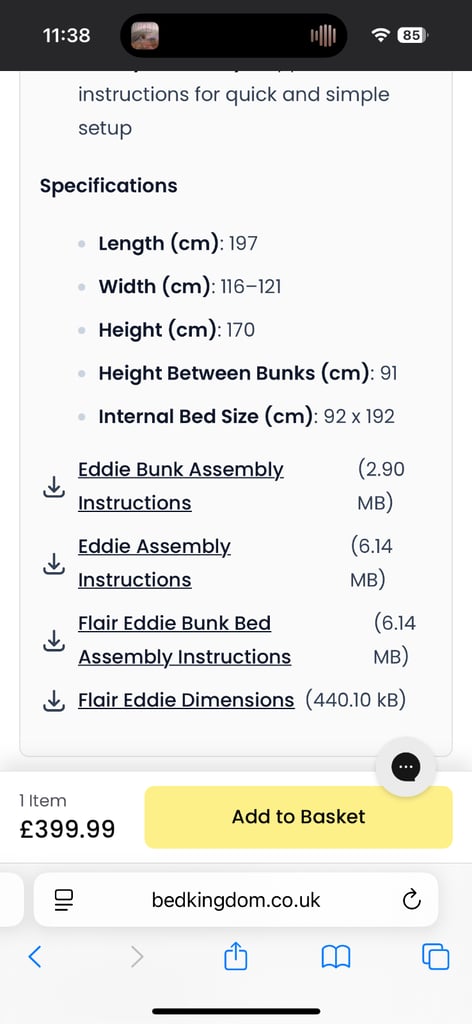
Task: Reload the page with refresh icon
Action: [411, 901]
